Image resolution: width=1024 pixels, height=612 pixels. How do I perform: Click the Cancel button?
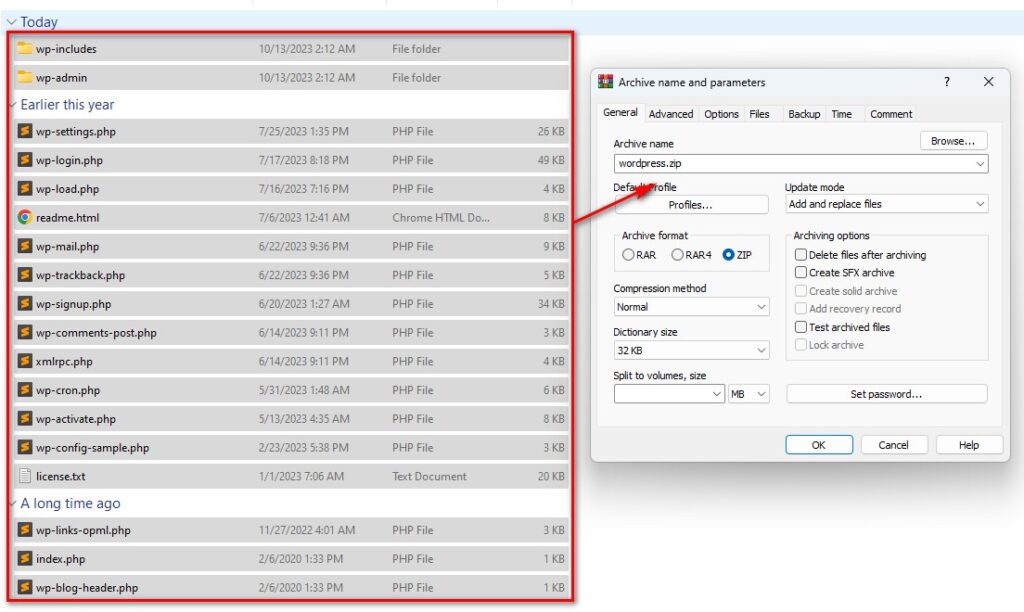[893, 445]
